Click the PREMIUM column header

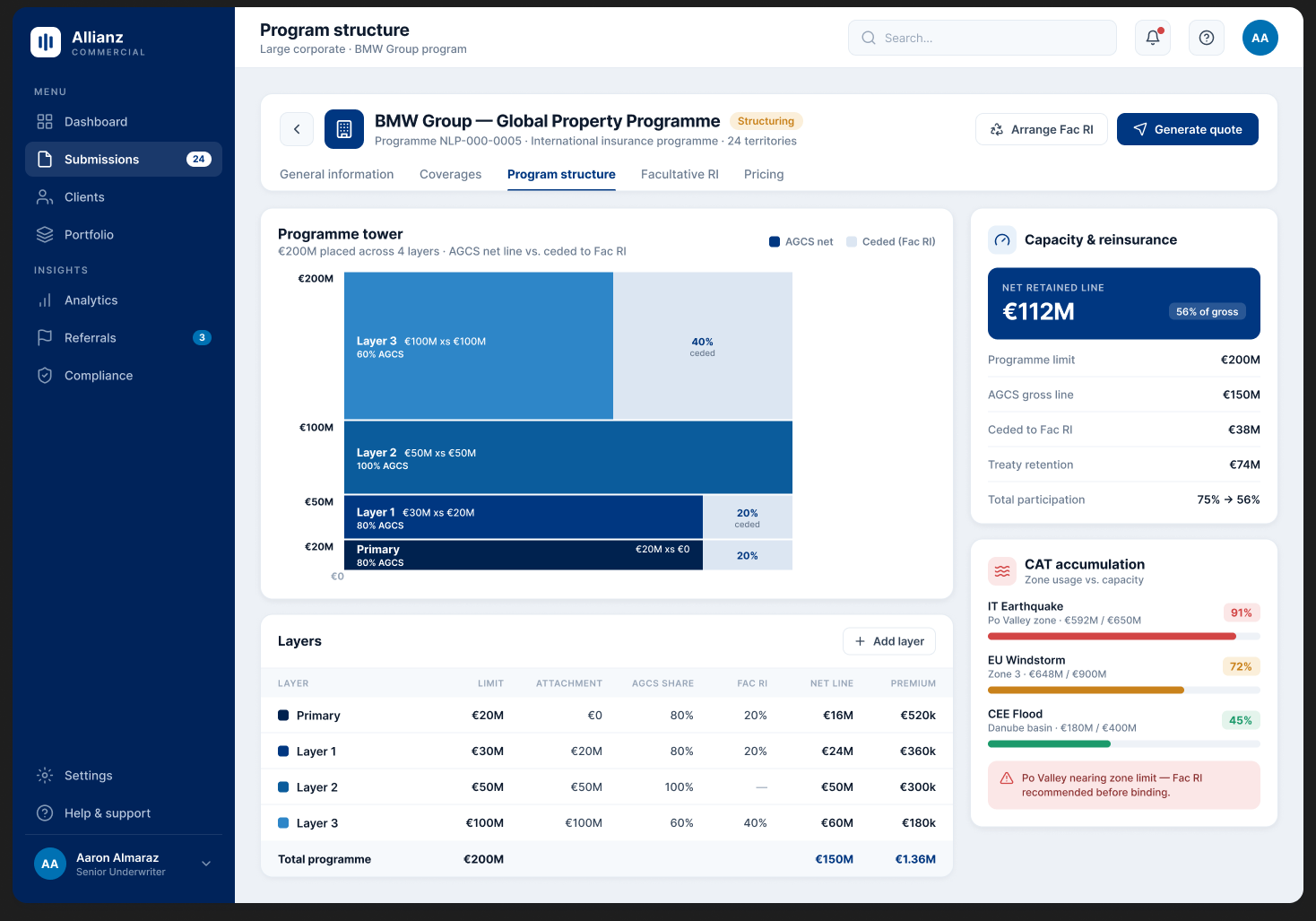[x=913, y=683]
